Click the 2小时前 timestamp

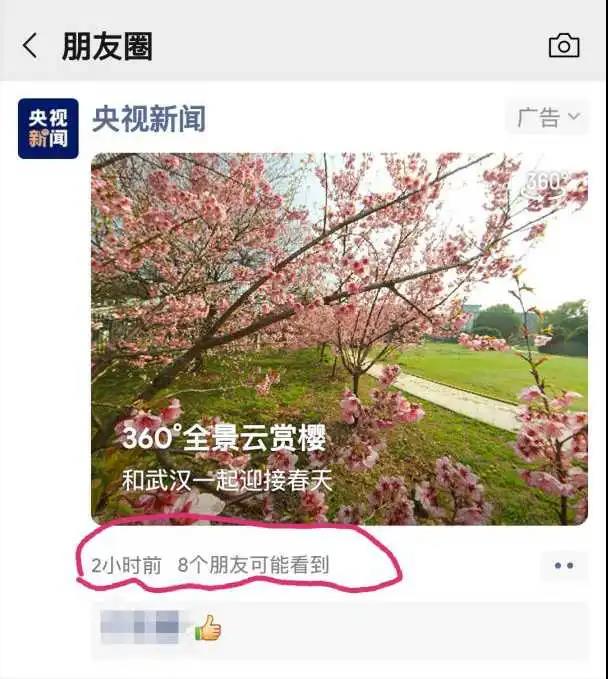pos(126,566)
